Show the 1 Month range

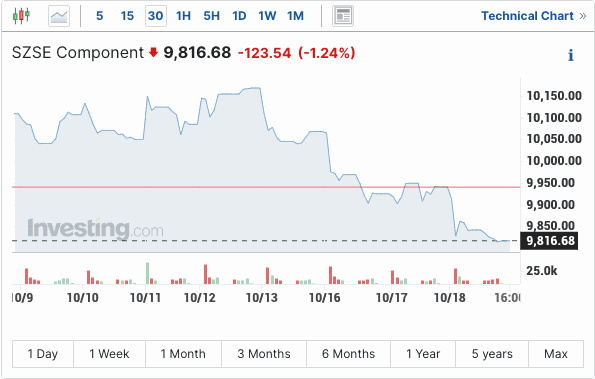[x=183, y=354]
